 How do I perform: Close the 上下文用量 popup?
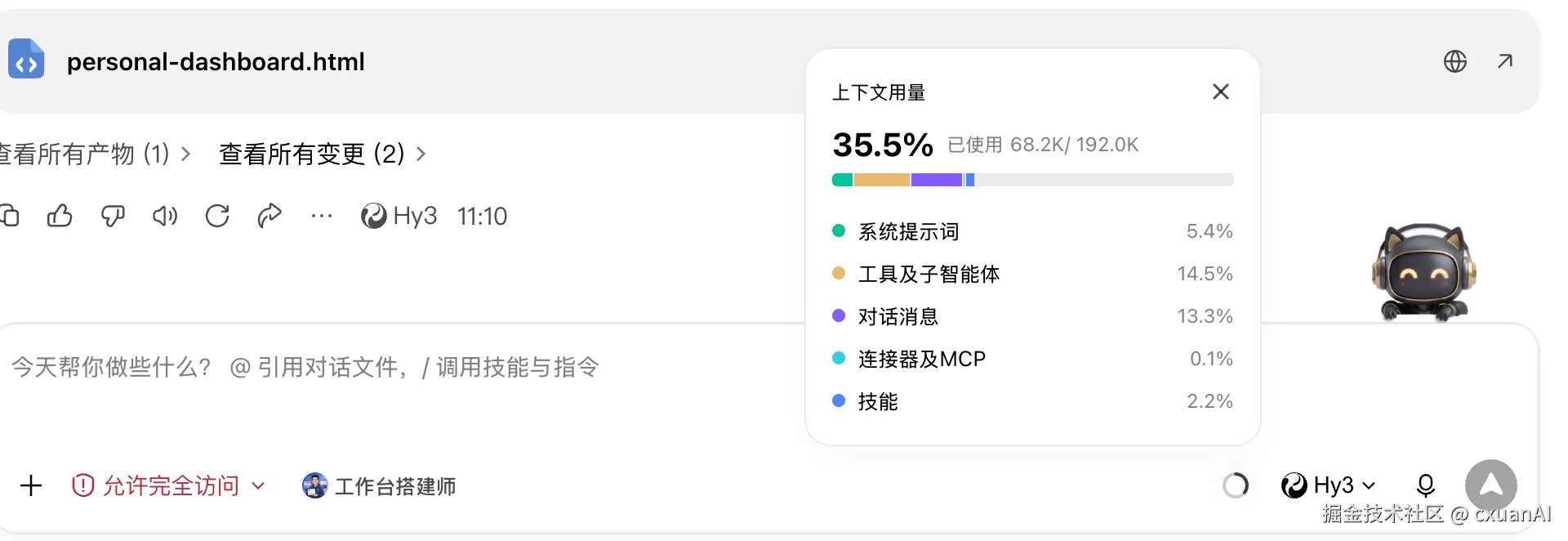[x=1221, y=92]
